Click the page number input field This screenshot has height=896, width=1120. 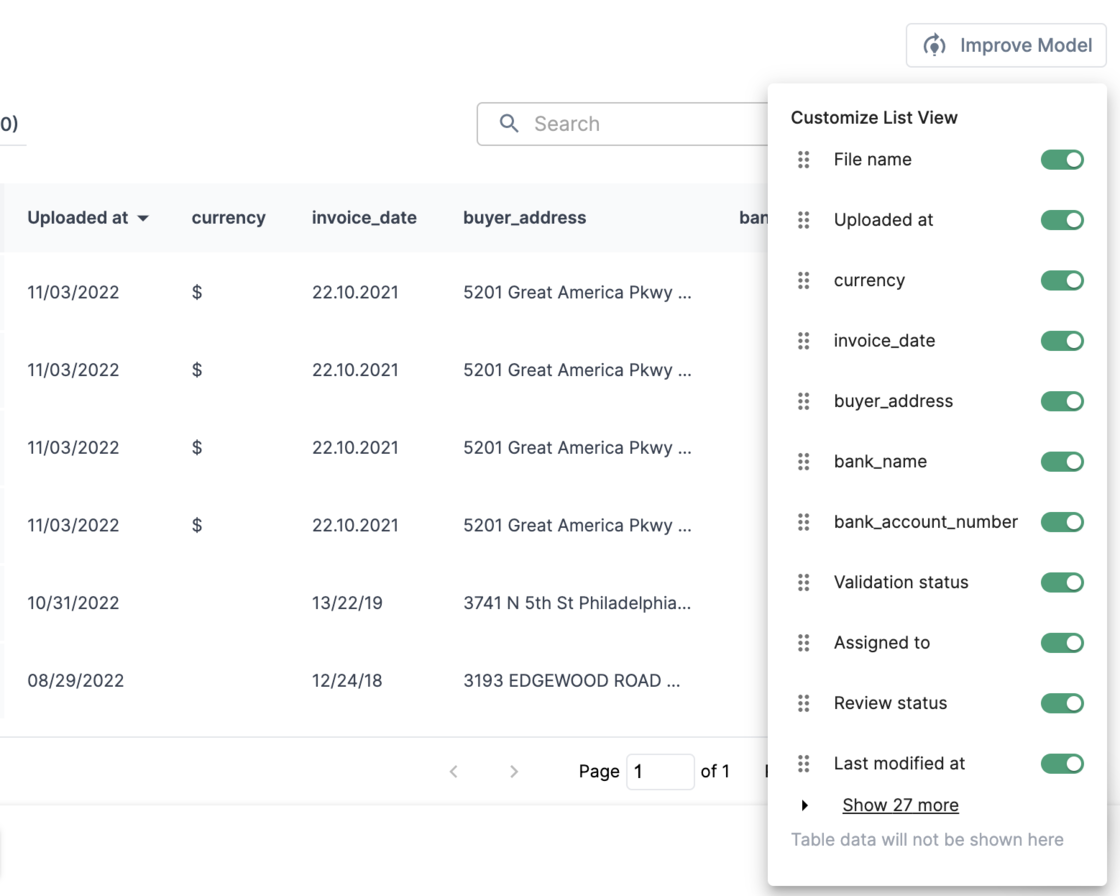point(659,771)
